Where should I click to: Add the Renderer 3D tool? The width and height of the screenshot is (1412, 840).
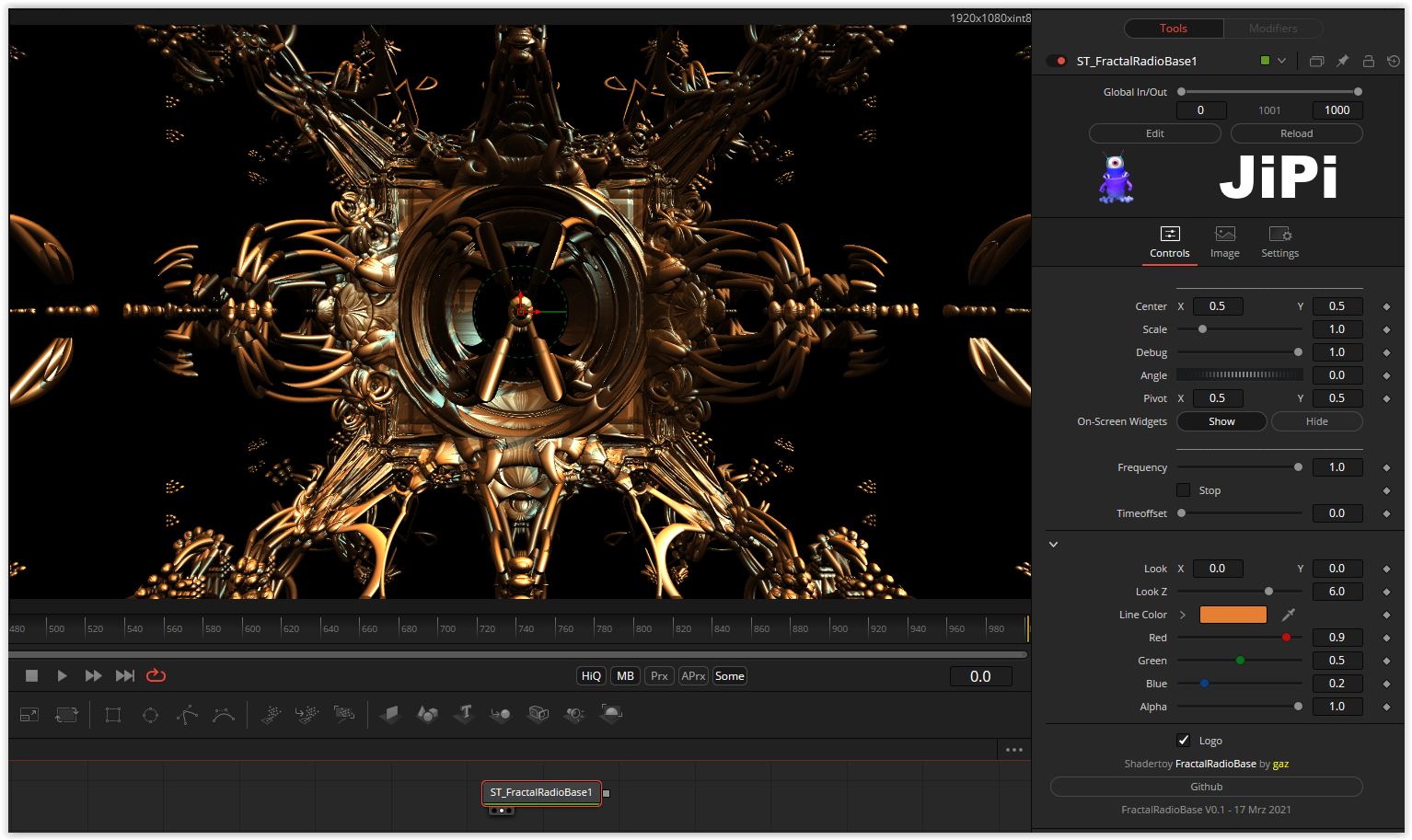tap(611, 714)
